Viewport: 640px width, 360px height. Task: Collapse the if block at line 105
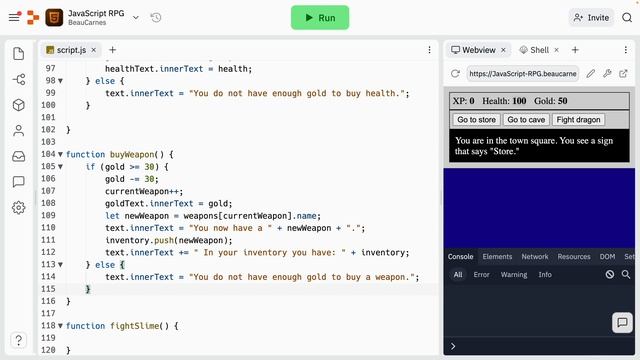tap(60, 167)
